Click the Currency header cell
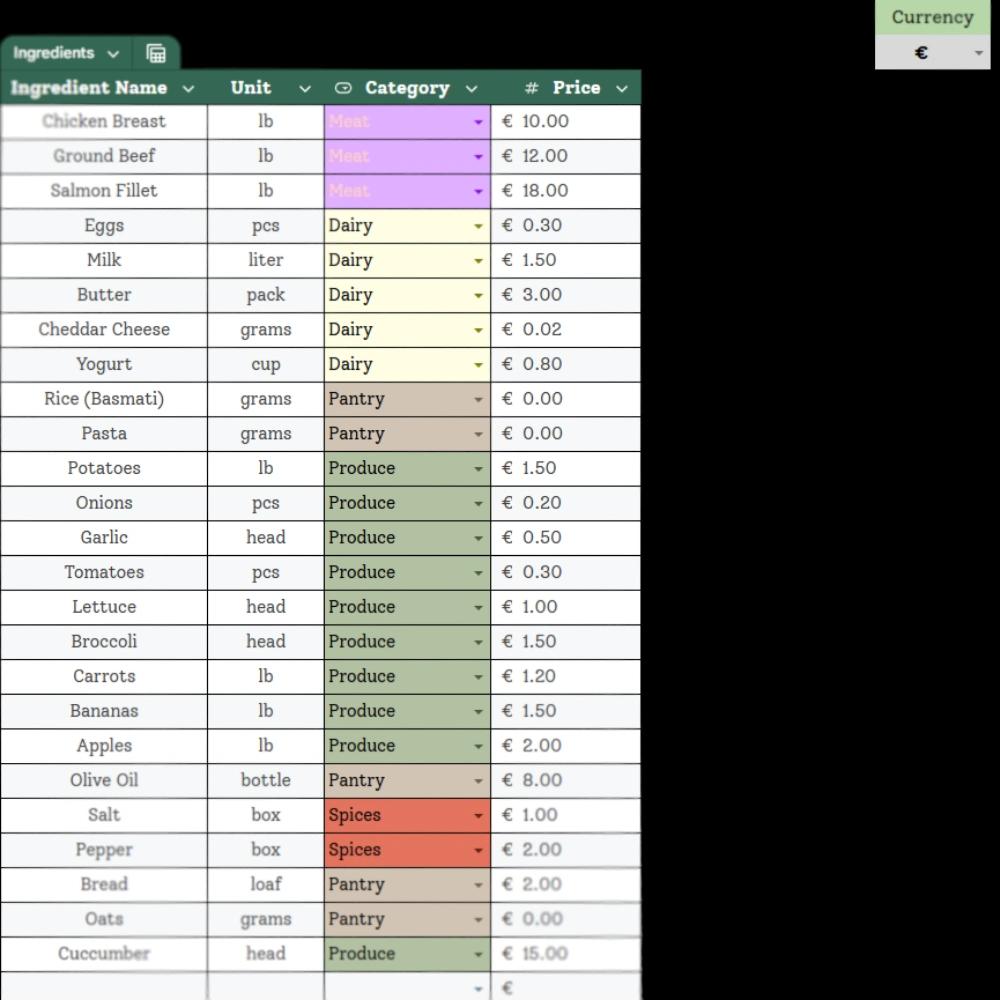 [932, 17]
